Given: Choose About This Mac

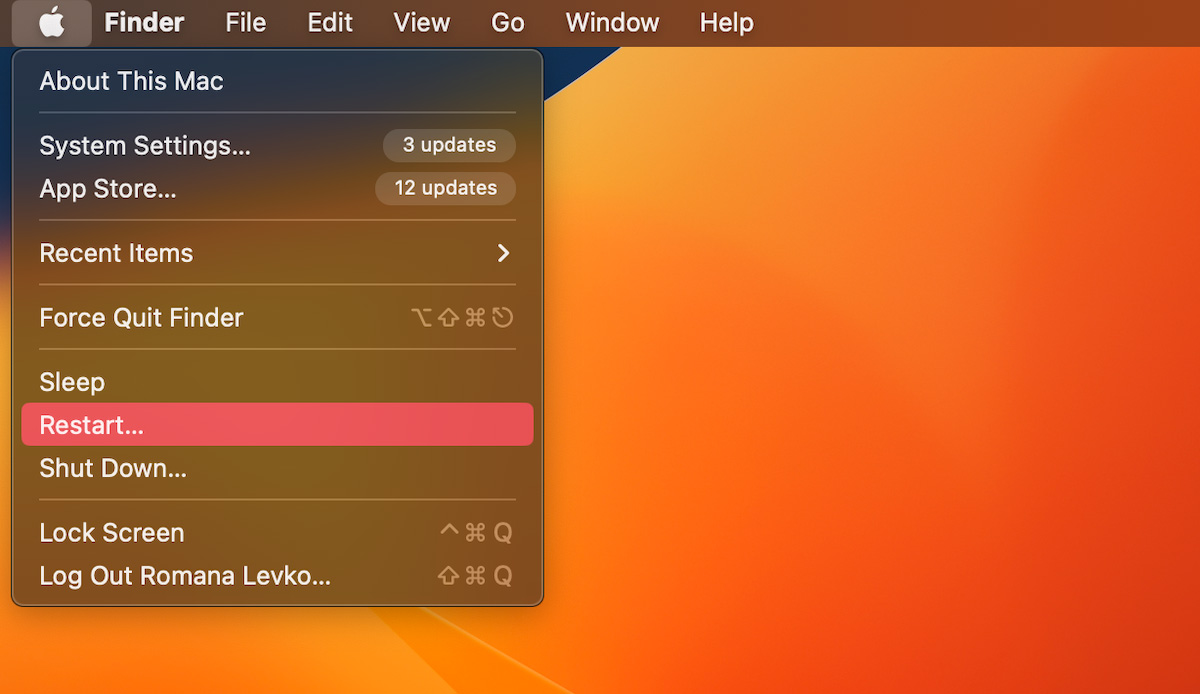Looking at the screenshot, I should 277,81.
